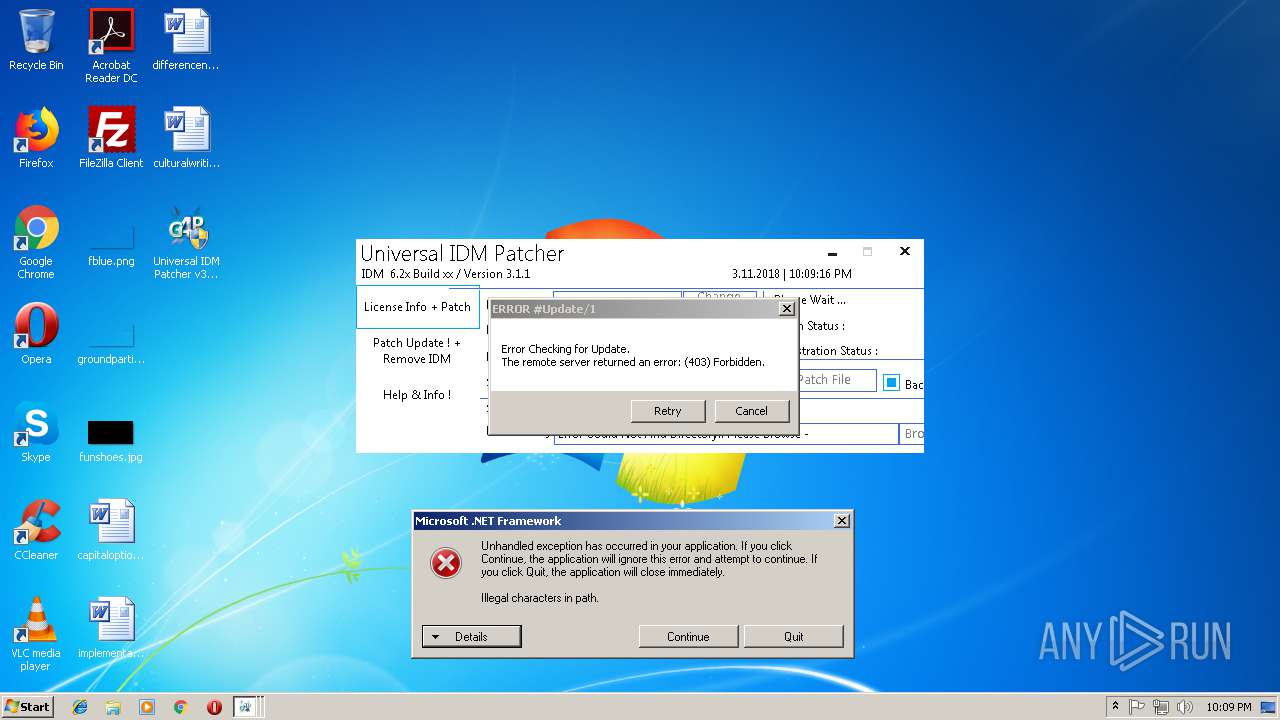Click the '3.11.2018 | 10:09:16 PM' timestamp
This screenshot has height=720, width=1280.
(792, 274)
